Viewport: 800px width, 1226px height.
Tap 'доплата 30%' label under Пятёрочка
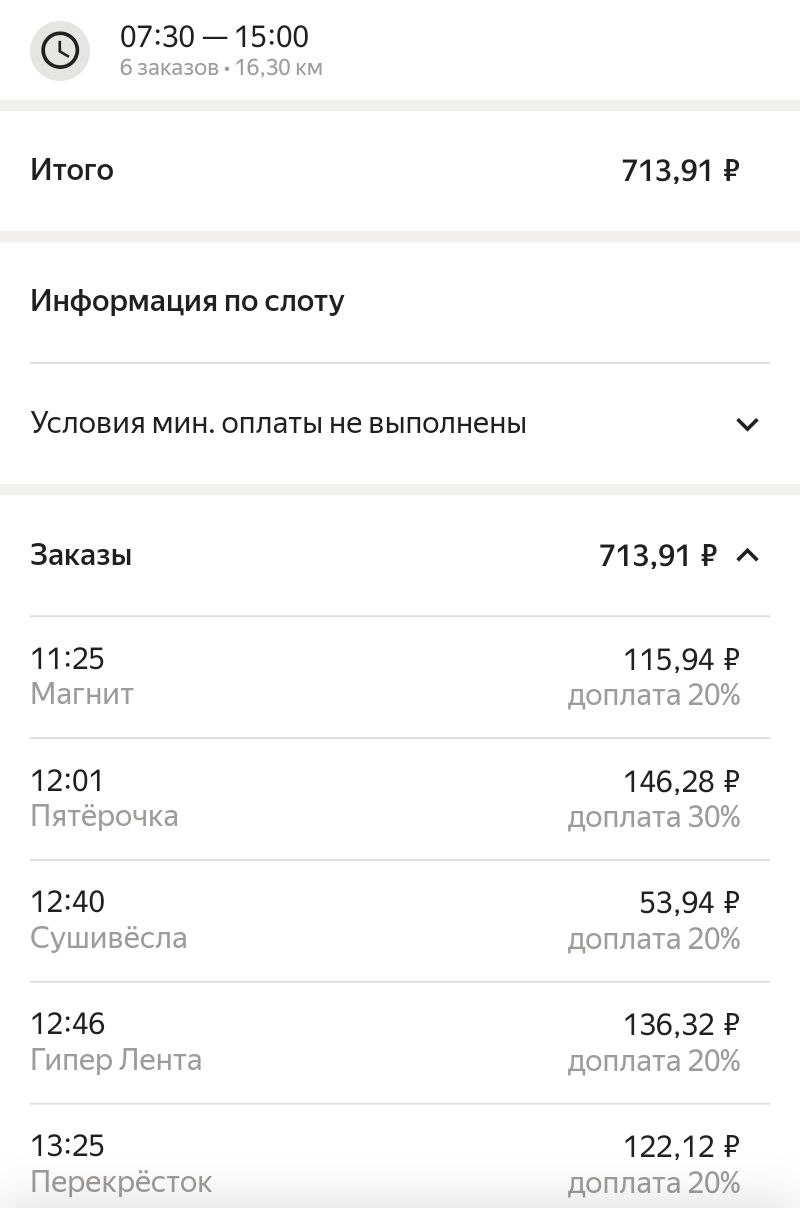(x=654, y=817)
